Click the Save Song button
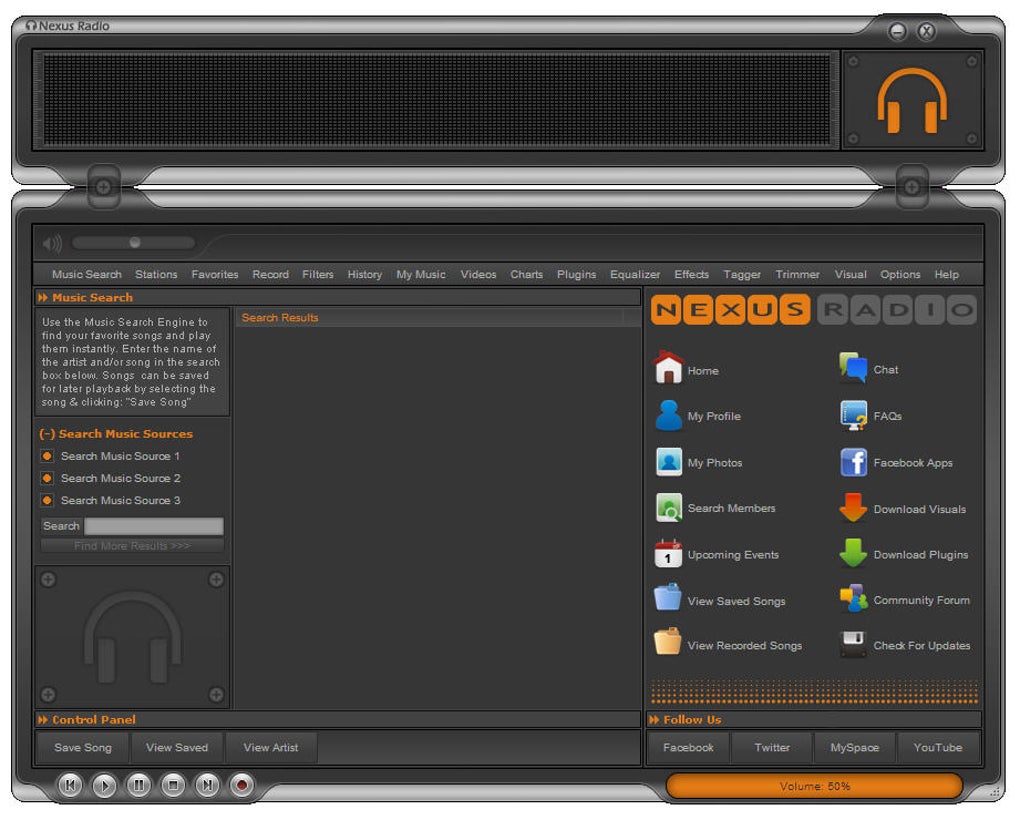The image size is (1020, 820). pos(83,747)
